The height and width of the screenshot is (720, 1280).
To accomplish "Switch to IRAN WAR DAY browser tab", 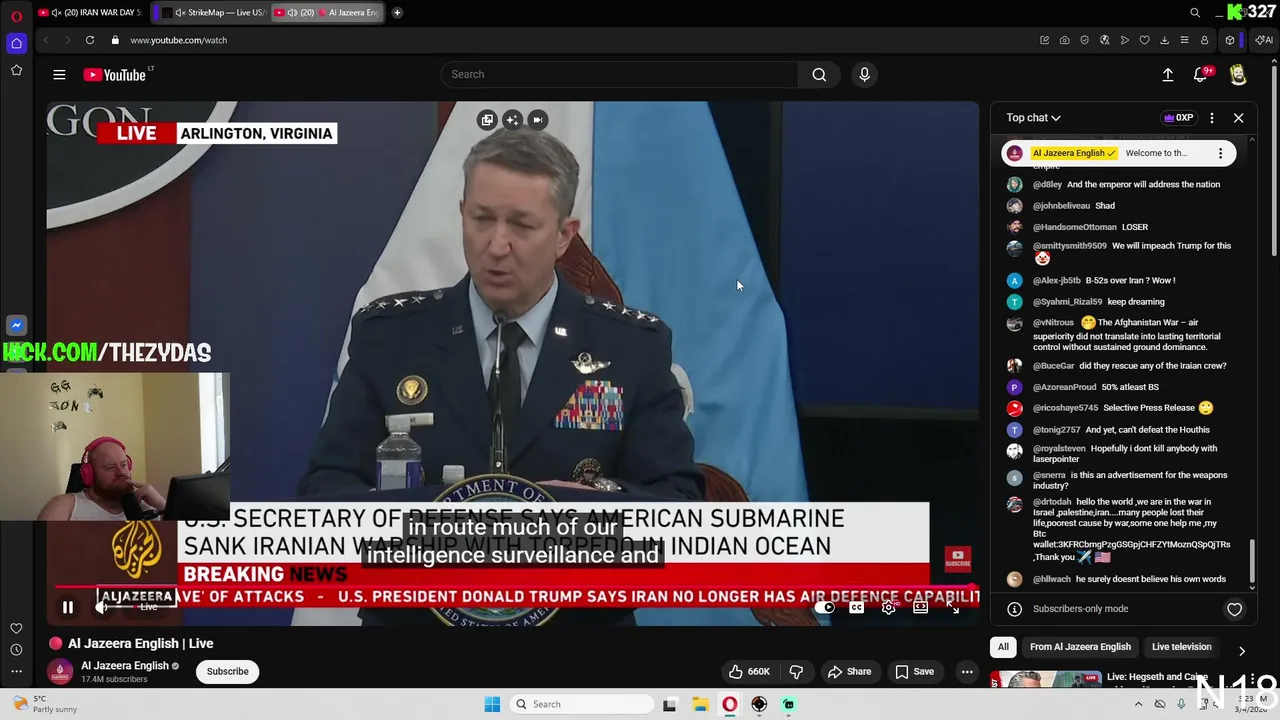I will pos(90,13).
